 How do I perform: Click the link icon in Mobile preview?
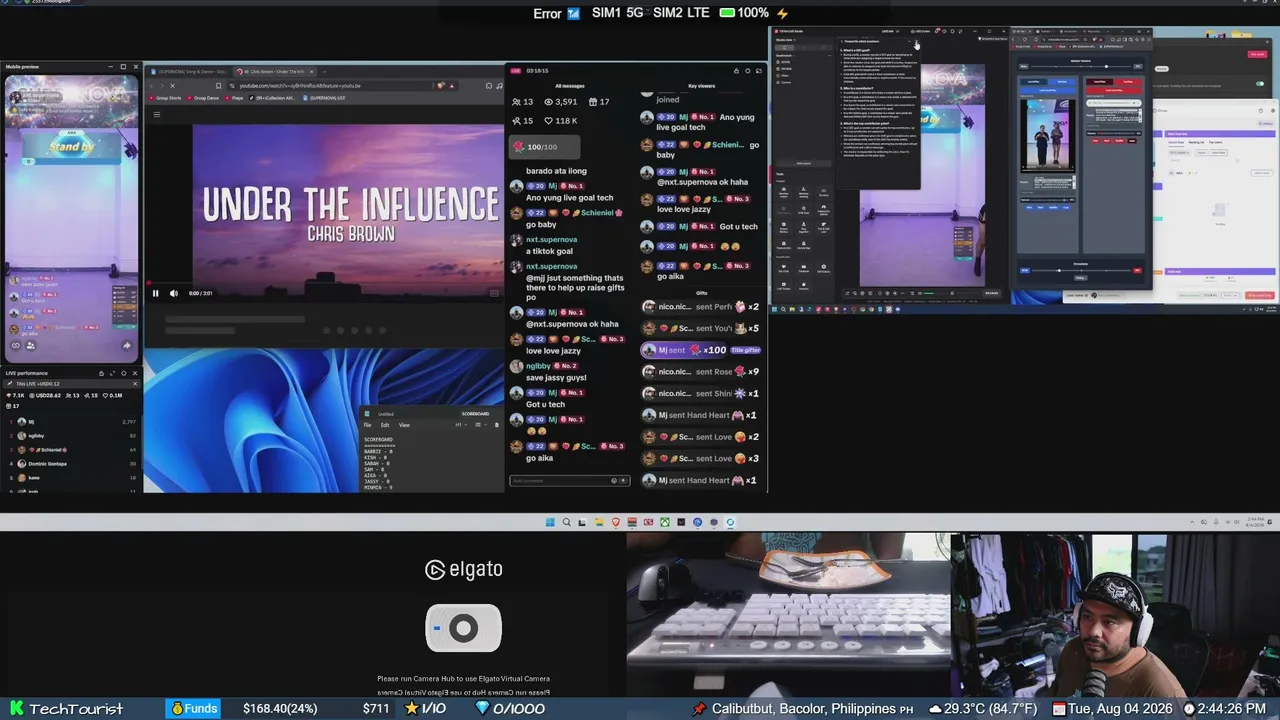point(15,346)
